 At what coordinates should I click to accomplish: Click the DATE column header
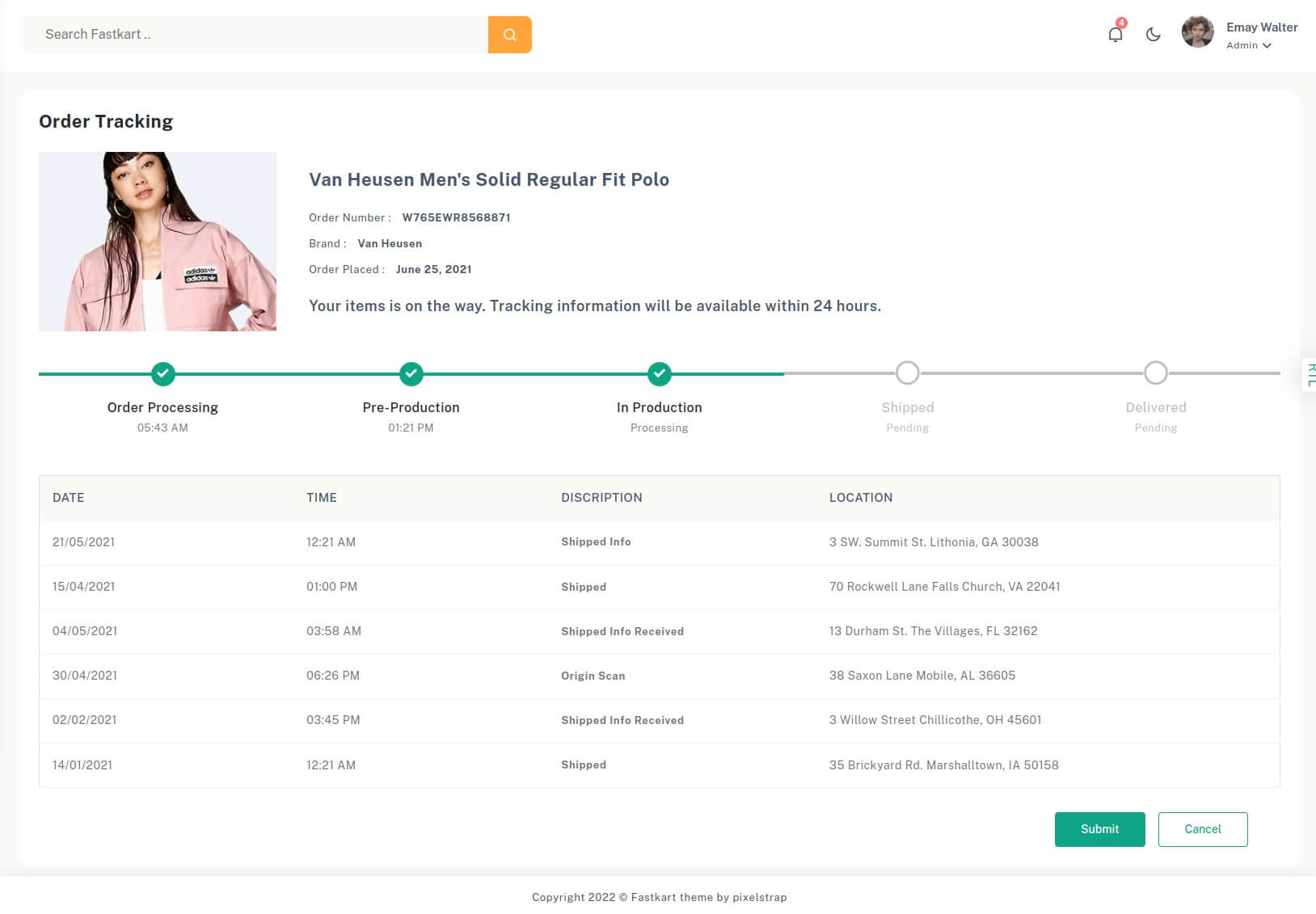coord(69,498)
